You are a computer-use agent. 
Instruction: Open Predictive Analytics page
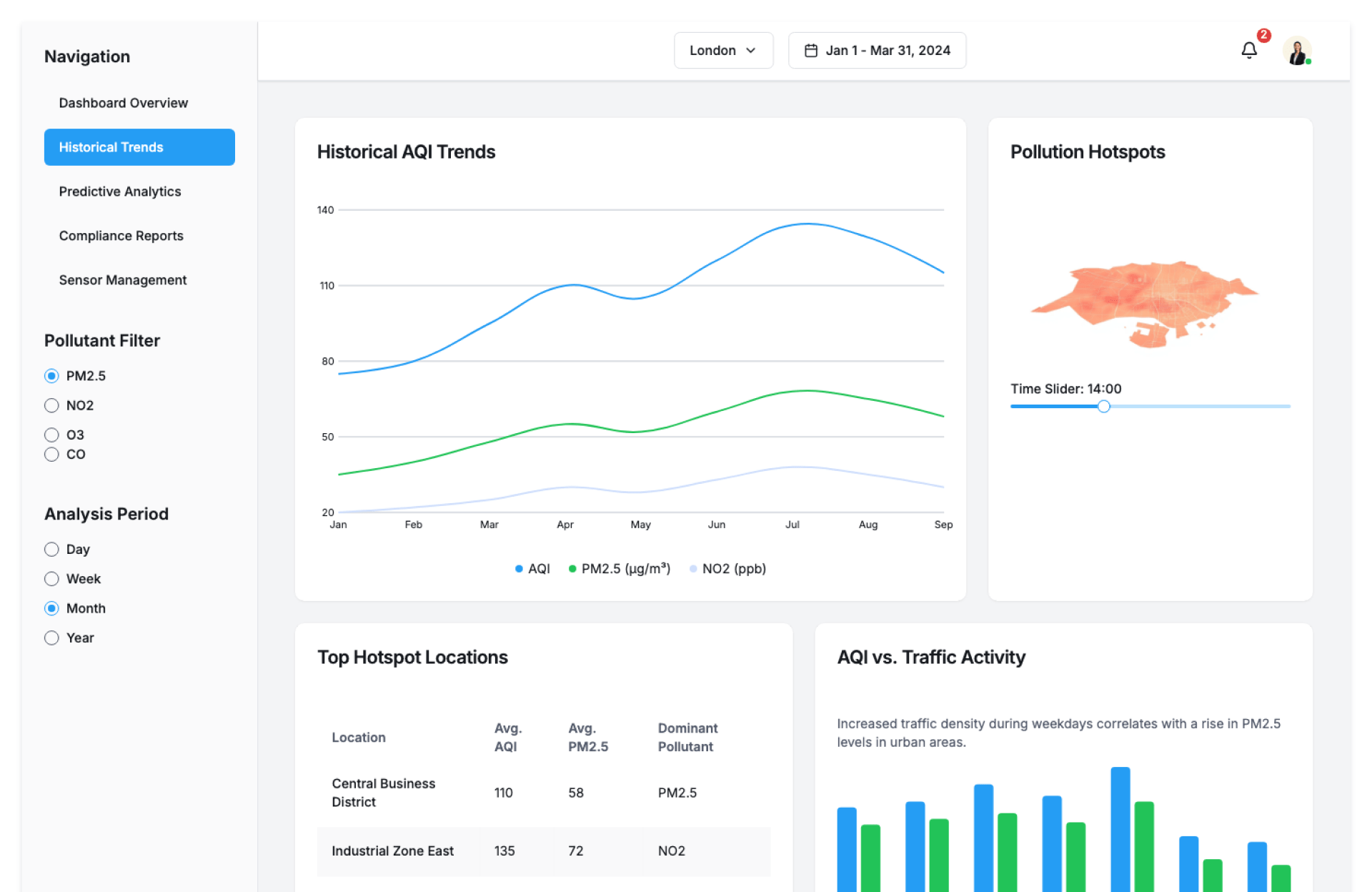[120, 192]
